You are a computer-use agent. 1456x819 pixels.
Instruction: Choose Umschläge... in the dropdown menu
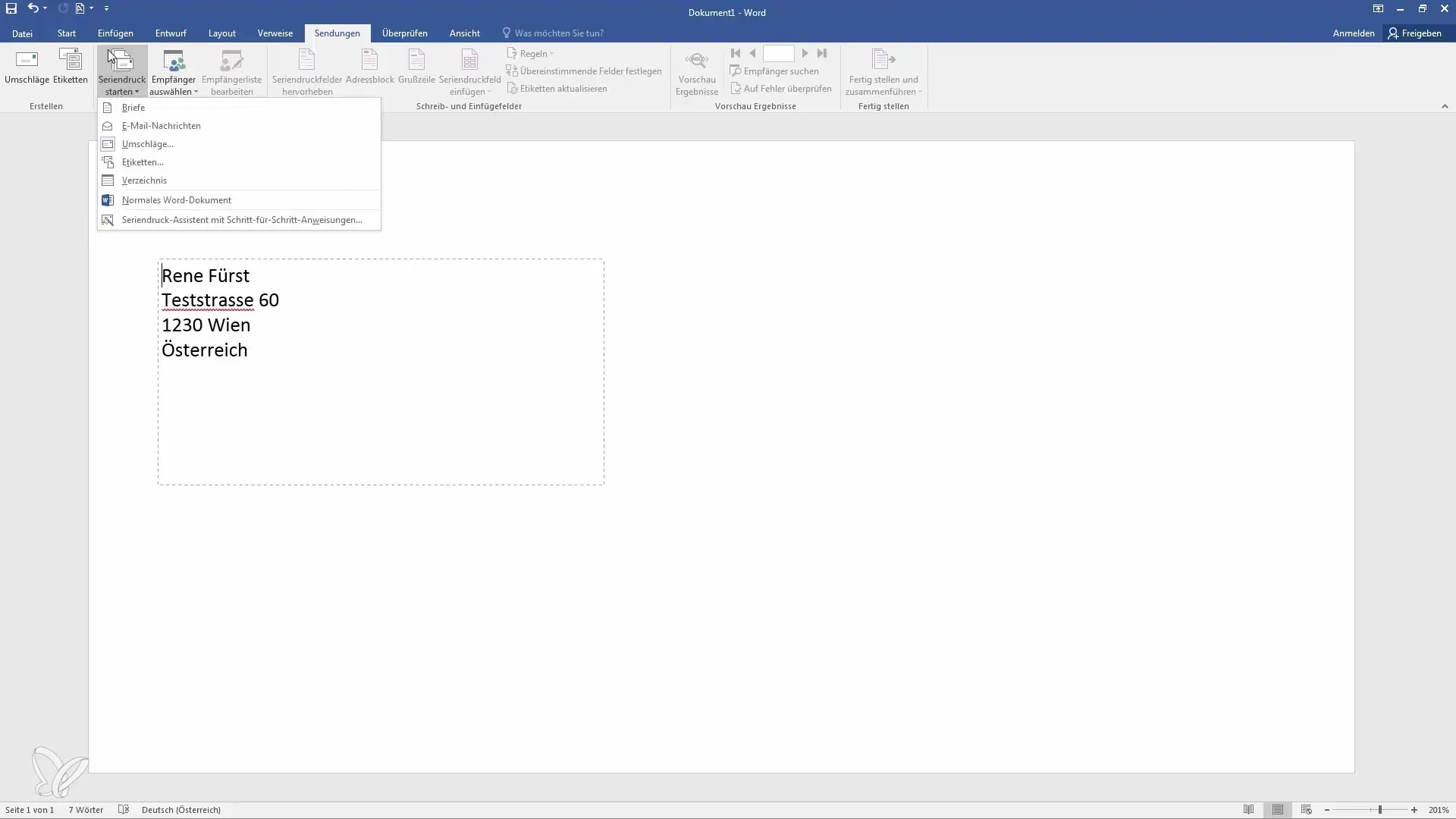239,144
